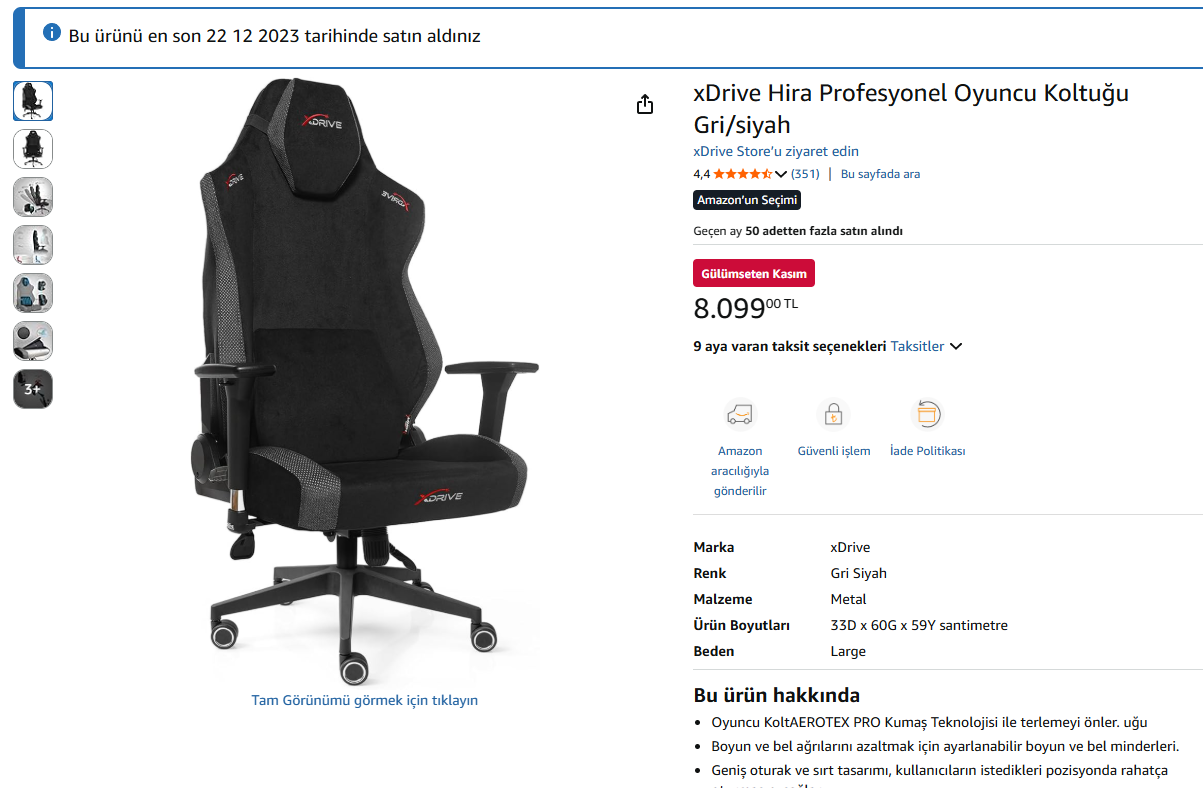Click the Bu sayfada ara link
Image resolution: width=1203 pixels, height=788 pixels.
(880, 174)
